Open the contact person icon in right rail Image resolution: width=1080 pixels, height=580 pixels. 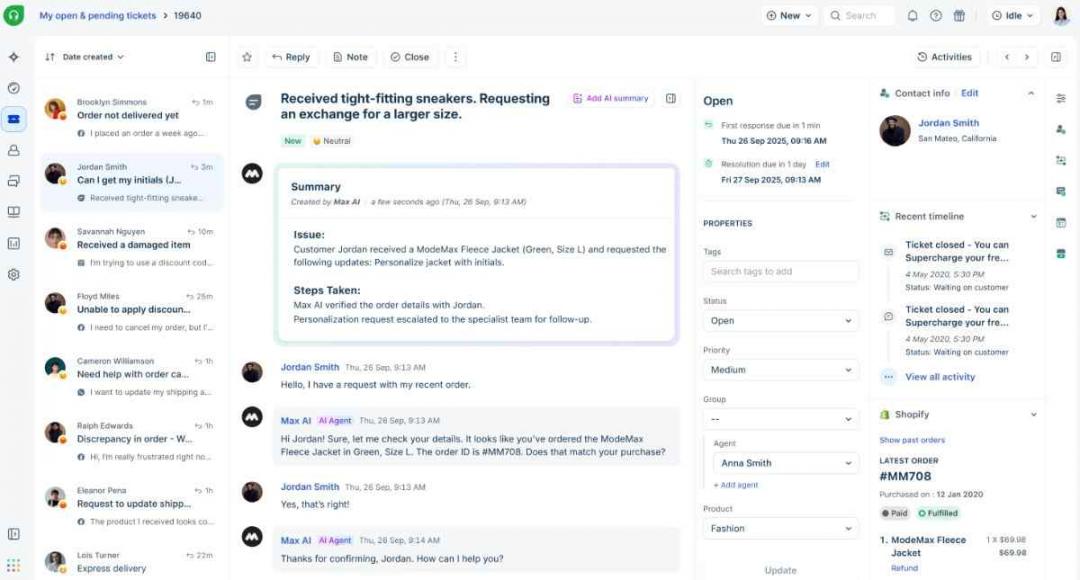point(1061,130)
